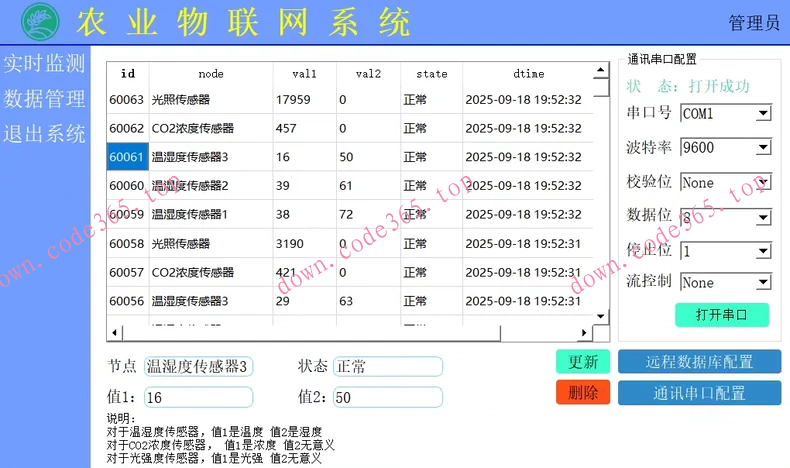Click the green plant logo icon
The image size is (790, 468).
click(x=40, y=22)
